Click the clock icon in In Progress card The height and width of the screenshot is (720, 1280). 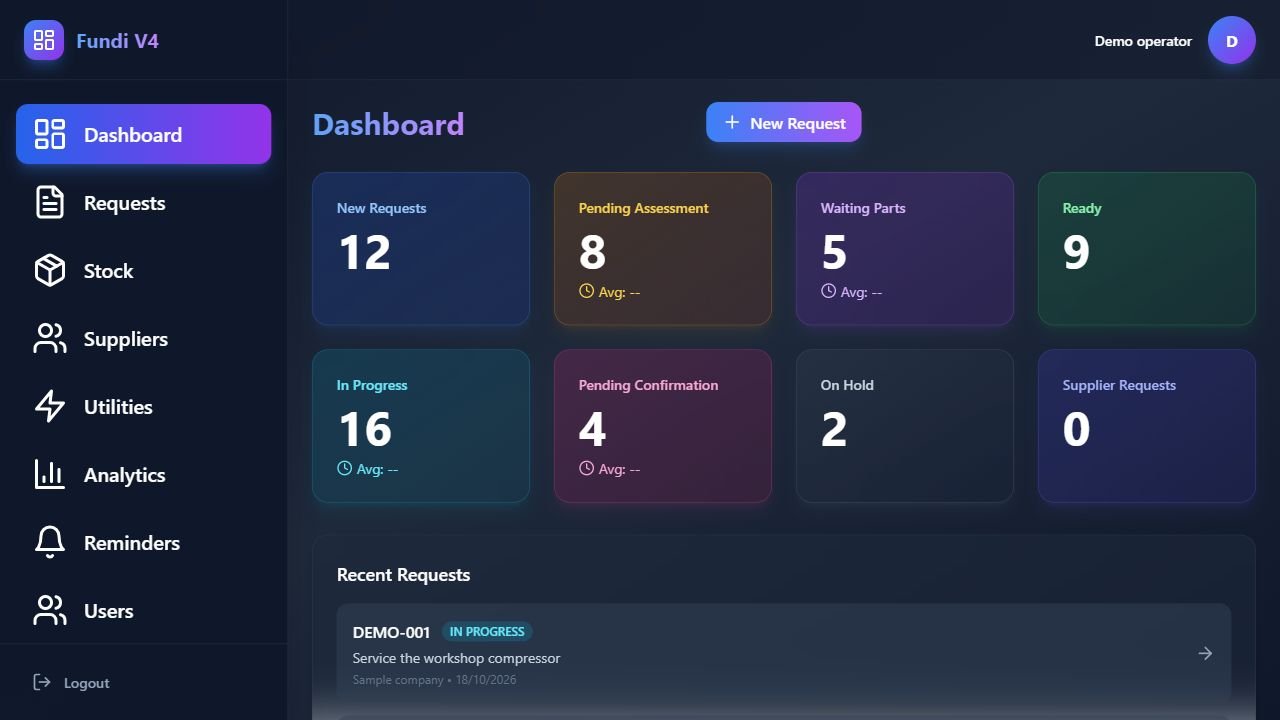(344, 468)
